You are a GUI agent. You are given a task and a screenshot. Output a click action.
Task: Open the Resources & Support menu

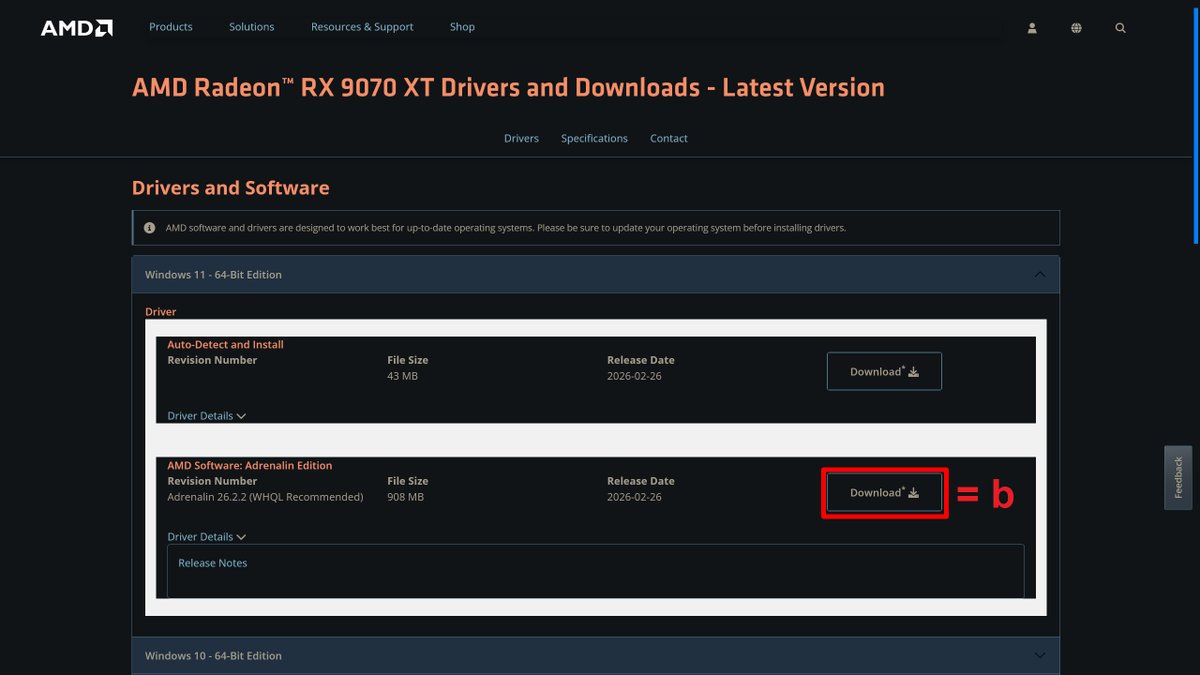click(362, 27)
